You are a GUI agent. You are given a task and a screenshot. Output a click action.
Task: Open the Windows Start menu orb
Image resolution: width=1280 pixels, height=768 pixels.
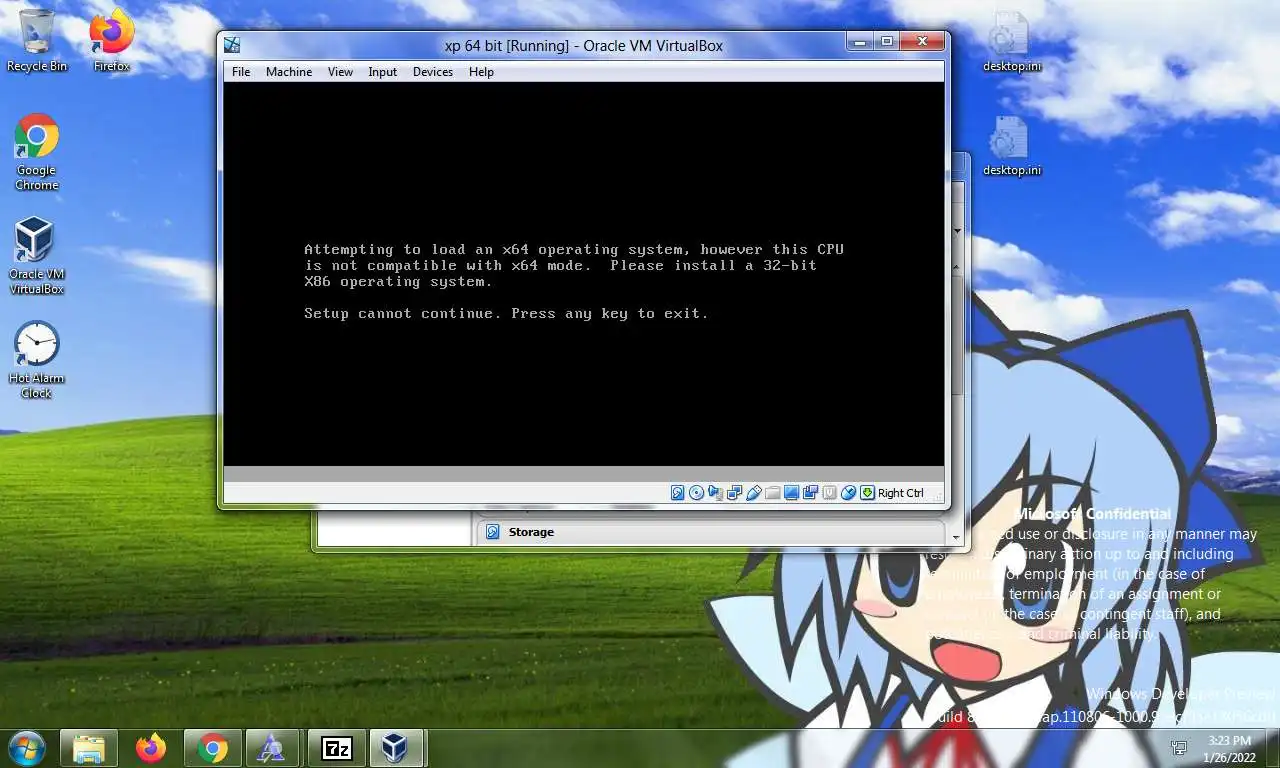click(26, 748)
